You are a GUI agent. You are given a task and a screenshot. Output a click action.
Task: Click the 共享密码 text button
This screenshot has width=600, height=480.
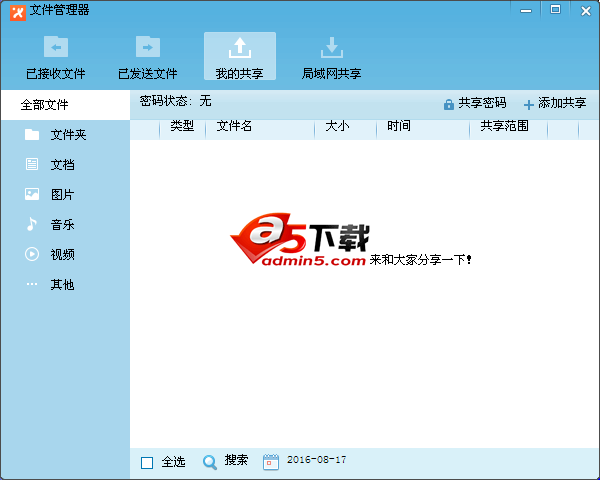[x=482, y=103]
